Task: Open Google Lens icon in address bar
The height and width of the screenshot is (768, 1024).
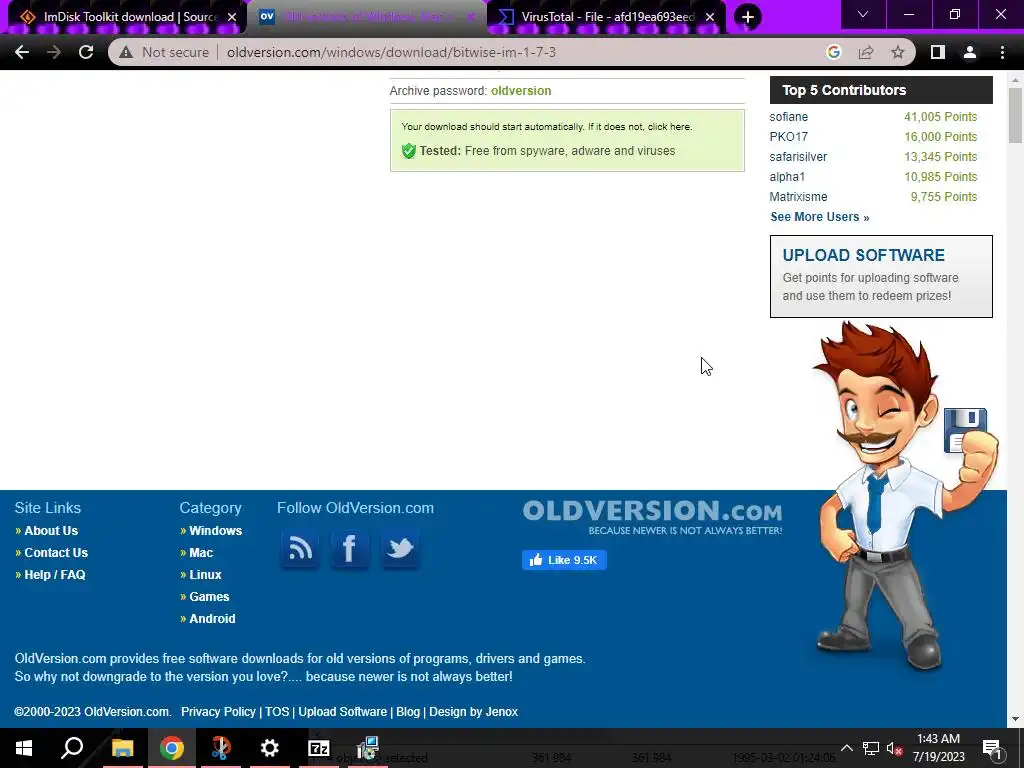Action: [x=833, y=52]
